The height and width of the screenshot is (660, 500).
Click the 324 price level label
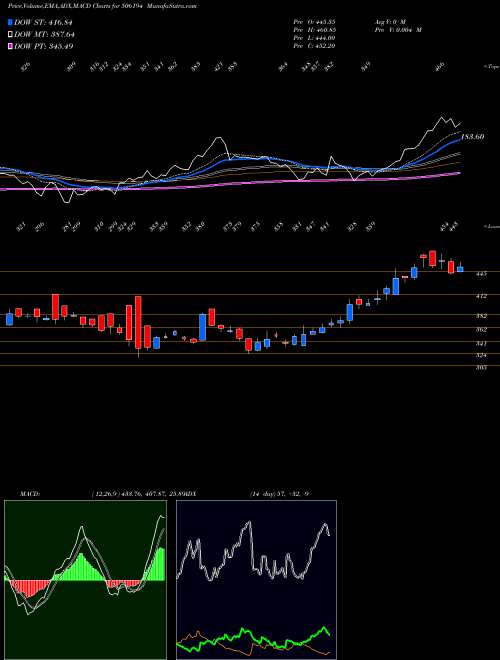pos(481,356)
